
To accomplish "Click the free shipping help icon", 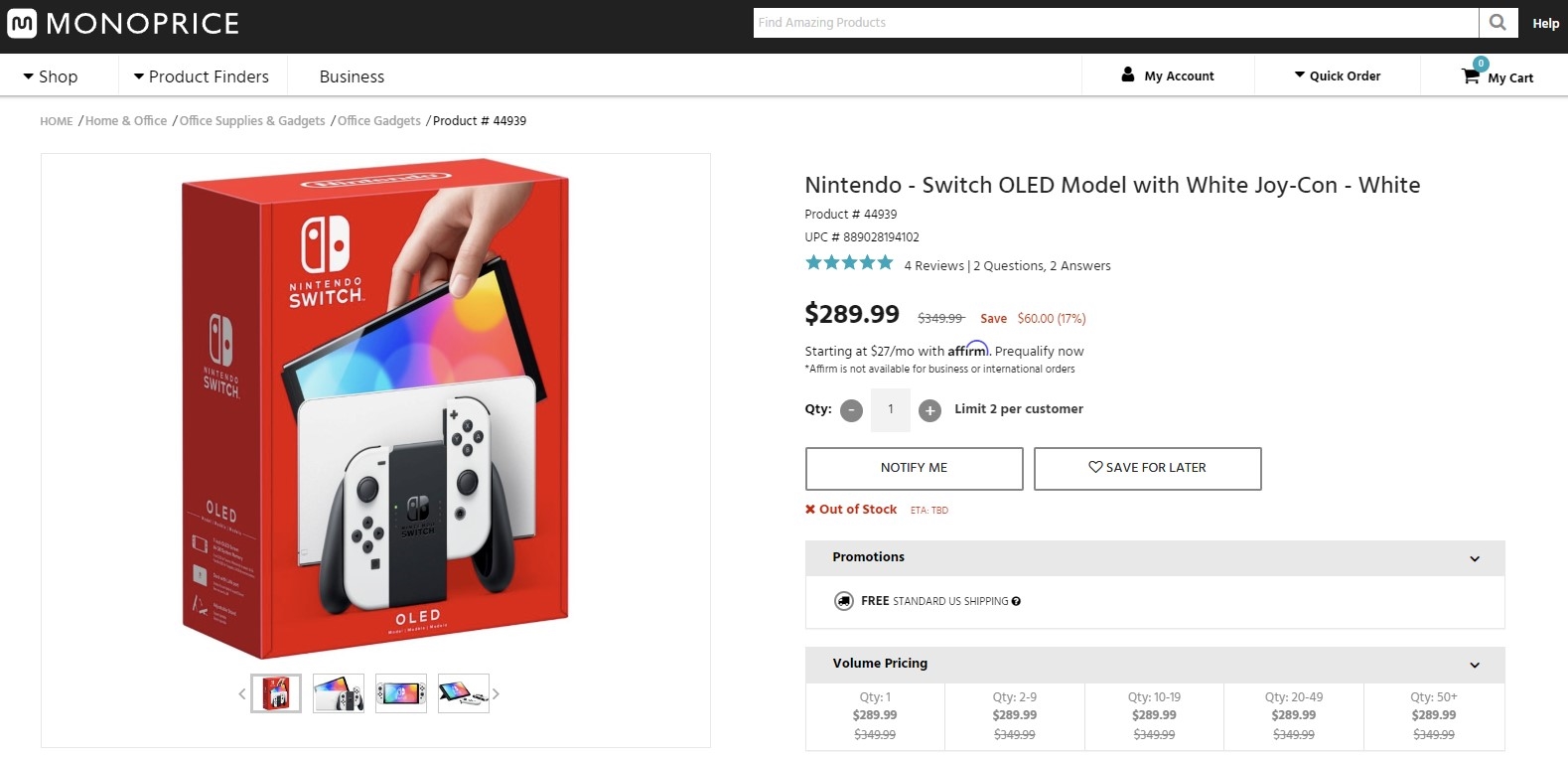I will pos(1016,601).
